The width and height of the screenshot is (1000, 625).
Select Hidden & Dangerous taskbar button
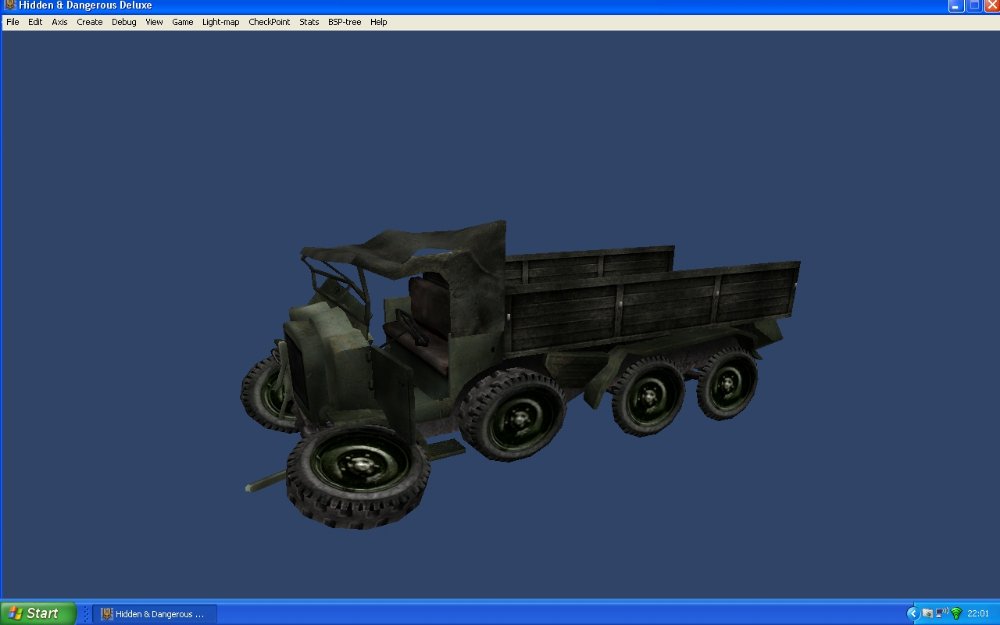(x=155, y=614)
